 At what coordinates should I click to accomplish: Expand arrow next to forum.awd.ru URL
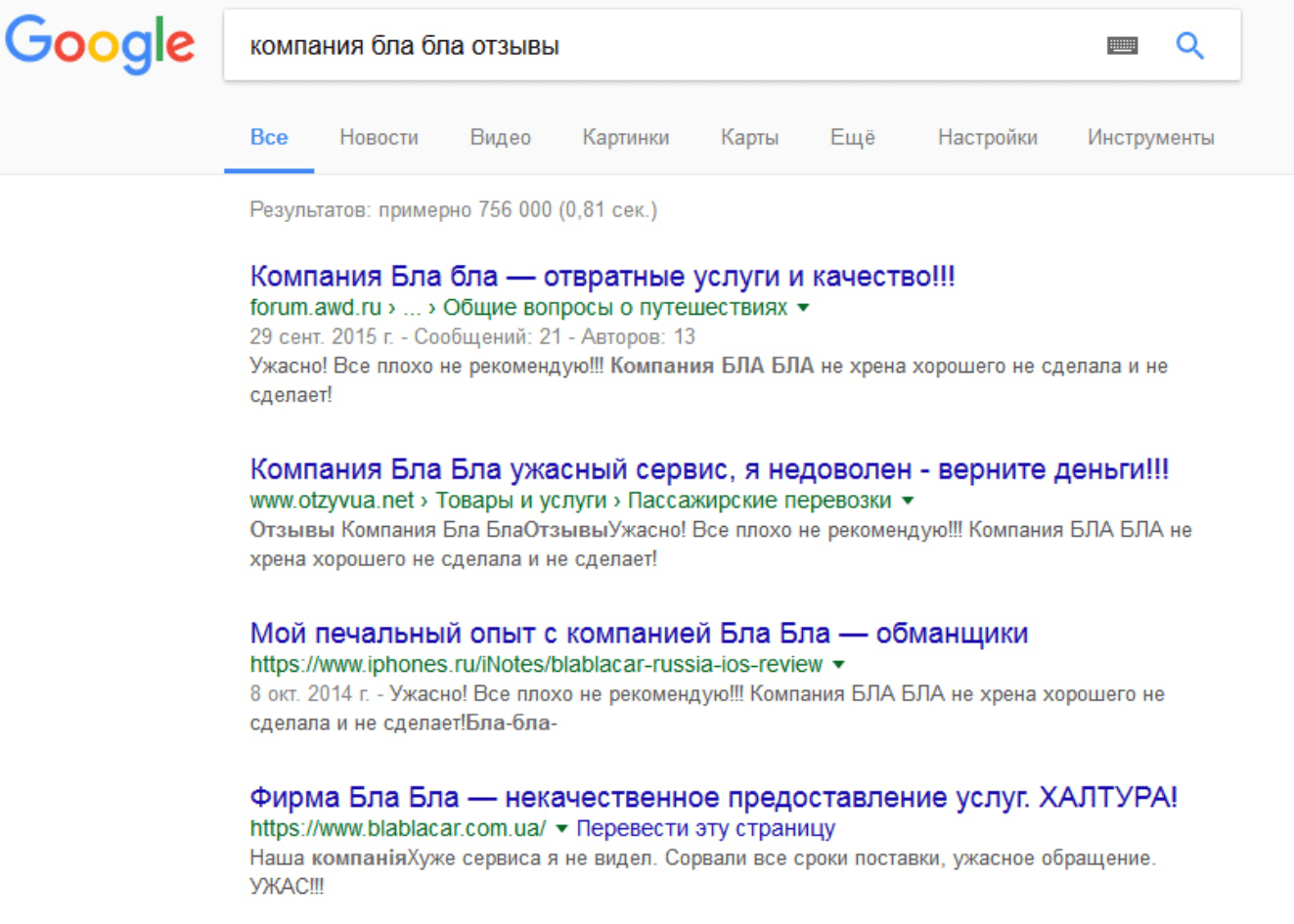click(x=803, y=308)
